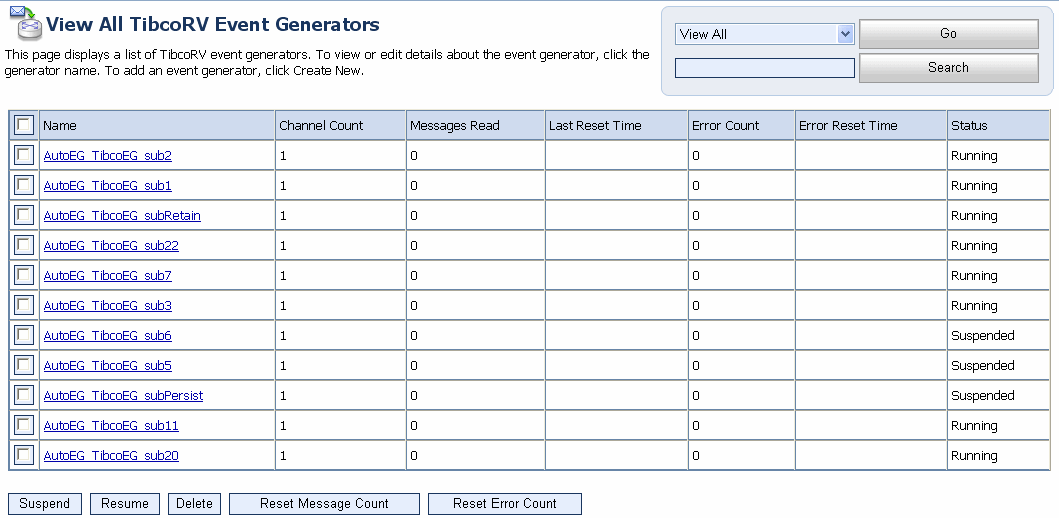Image resolution: width=1059 pixels, height=518 pixels.
Task: Open the View All filter dropdown
Action: pos(765,34)
